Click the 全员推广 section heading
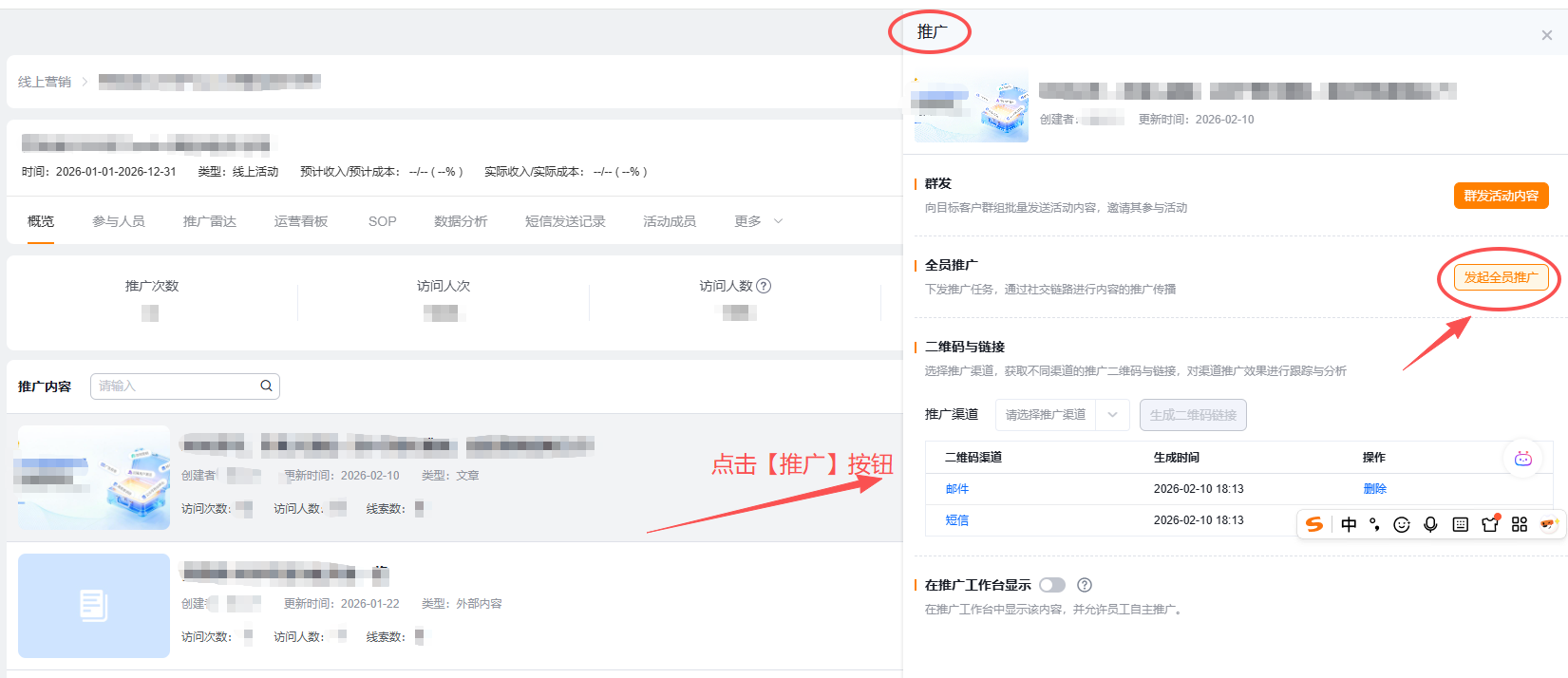This screenshot has height=678, width=1568. tap(952, 265)
